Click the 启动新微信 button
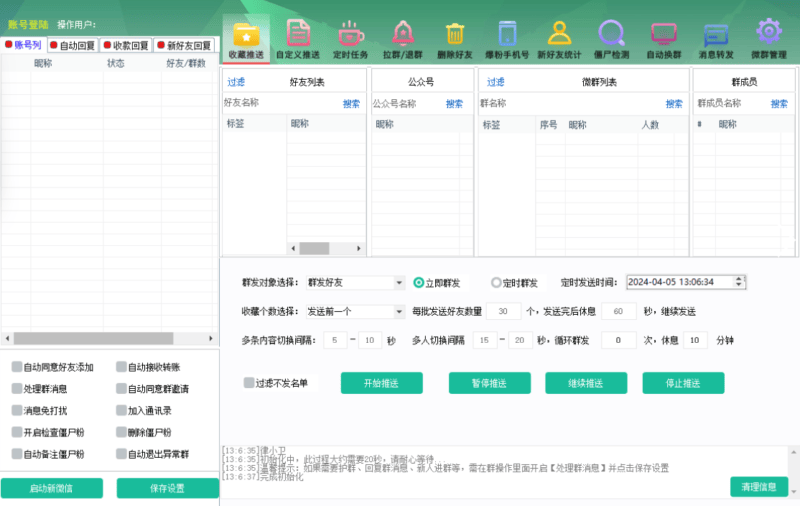This screenshot has width=800, height=506. (x=52, y=488)
